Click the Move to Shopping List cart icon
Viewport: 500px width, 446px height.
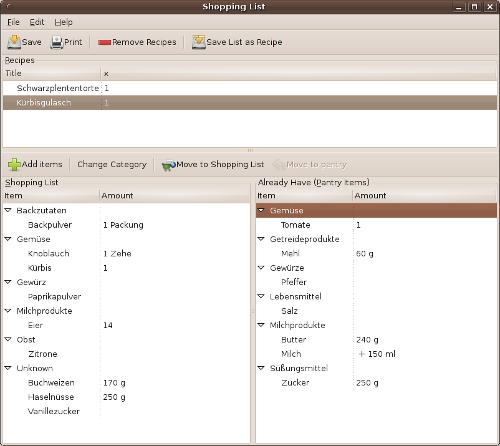(x=168, y=165)
